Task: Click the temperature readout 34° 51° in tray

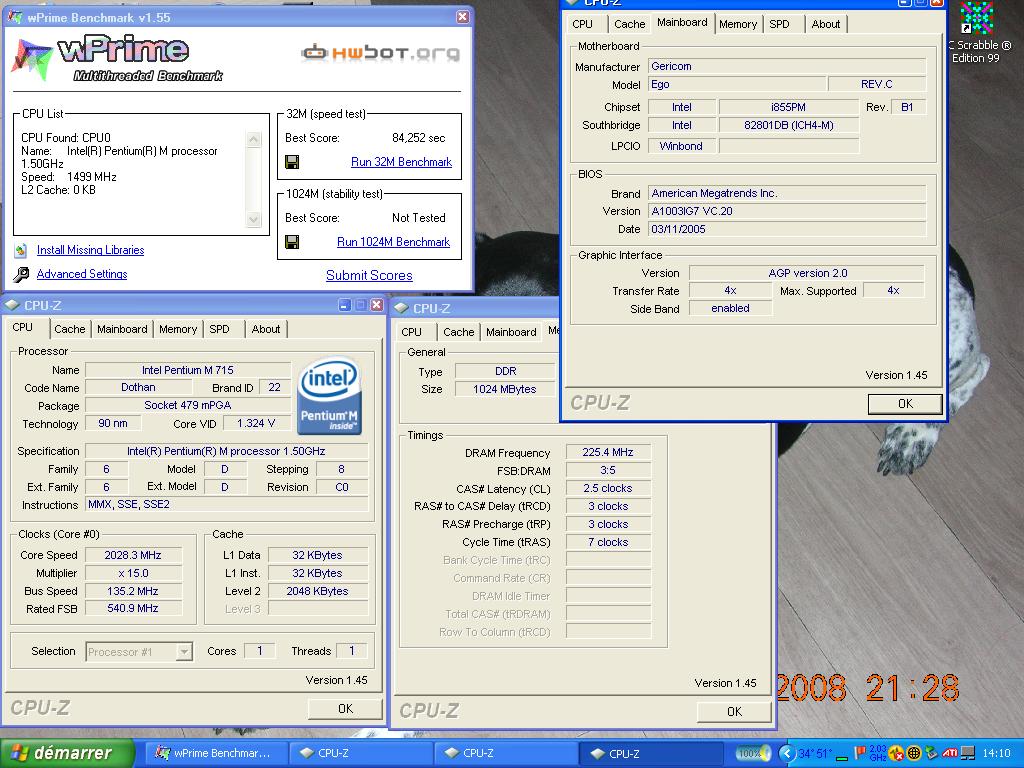Action: click(x=814, y=754)
